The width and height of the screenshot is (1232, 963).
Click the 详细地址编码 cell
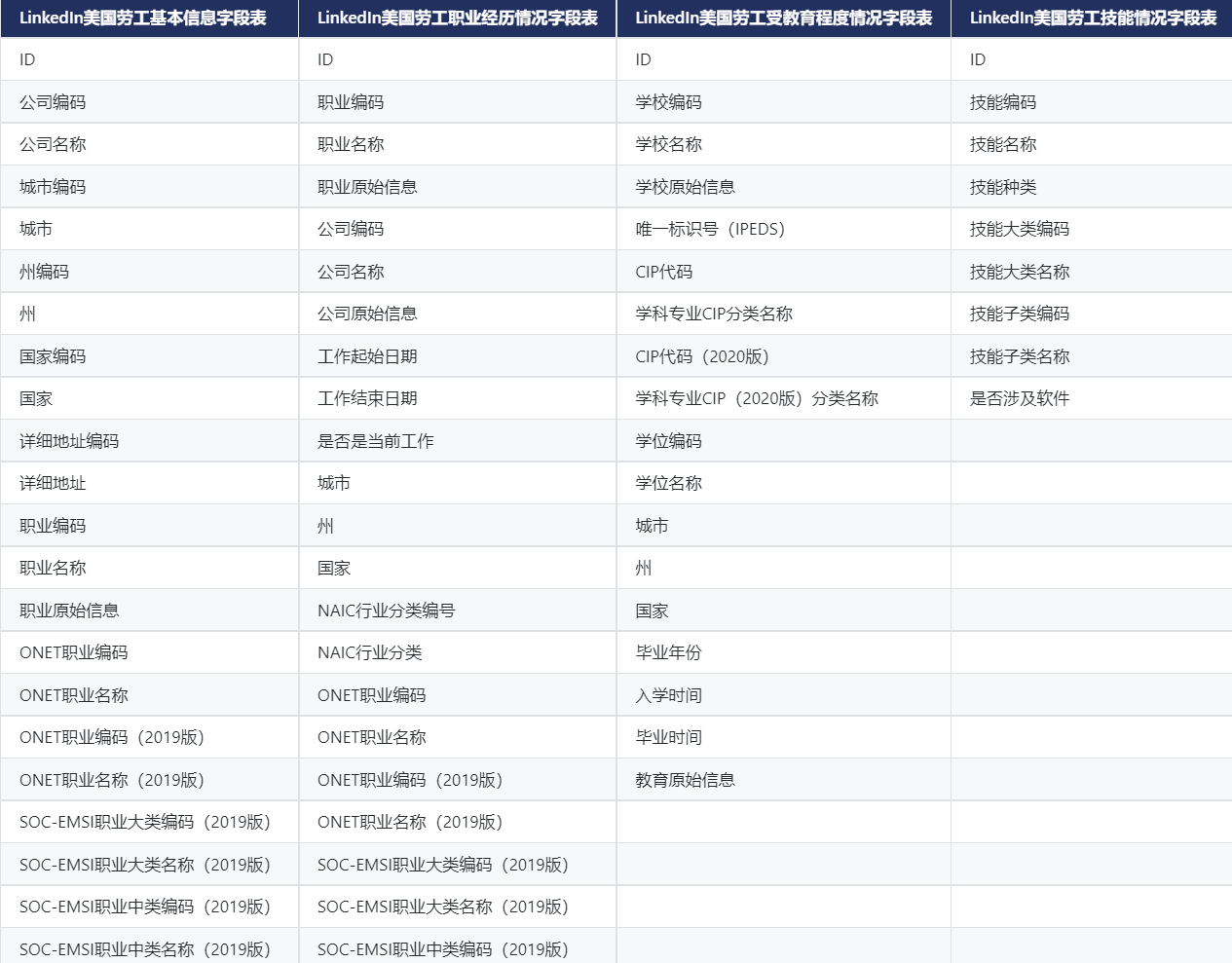(x=149, y=441)
